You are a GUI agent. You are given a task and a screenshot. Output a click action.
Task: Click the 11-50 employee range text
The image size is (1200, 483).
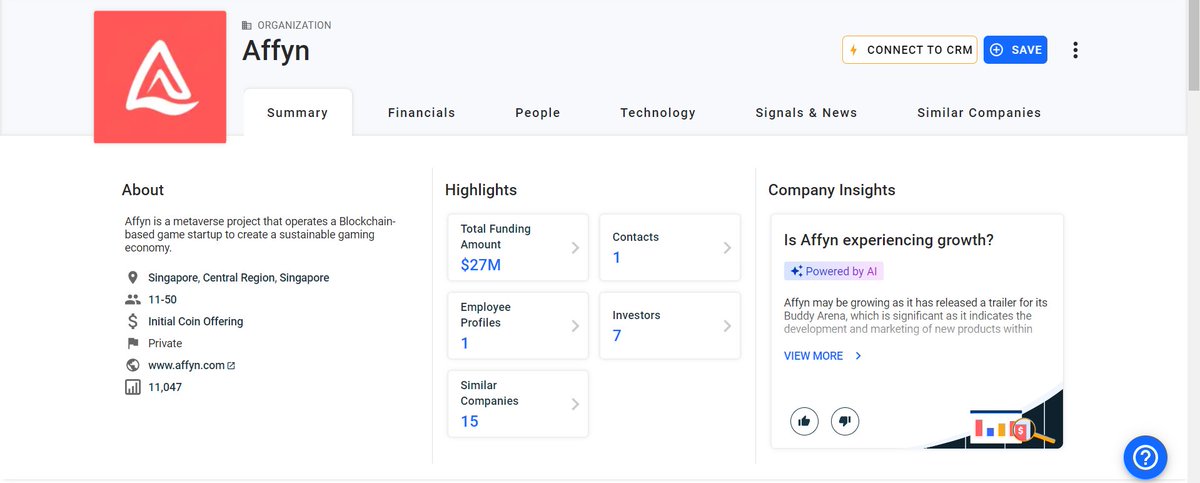coord(165,299)
